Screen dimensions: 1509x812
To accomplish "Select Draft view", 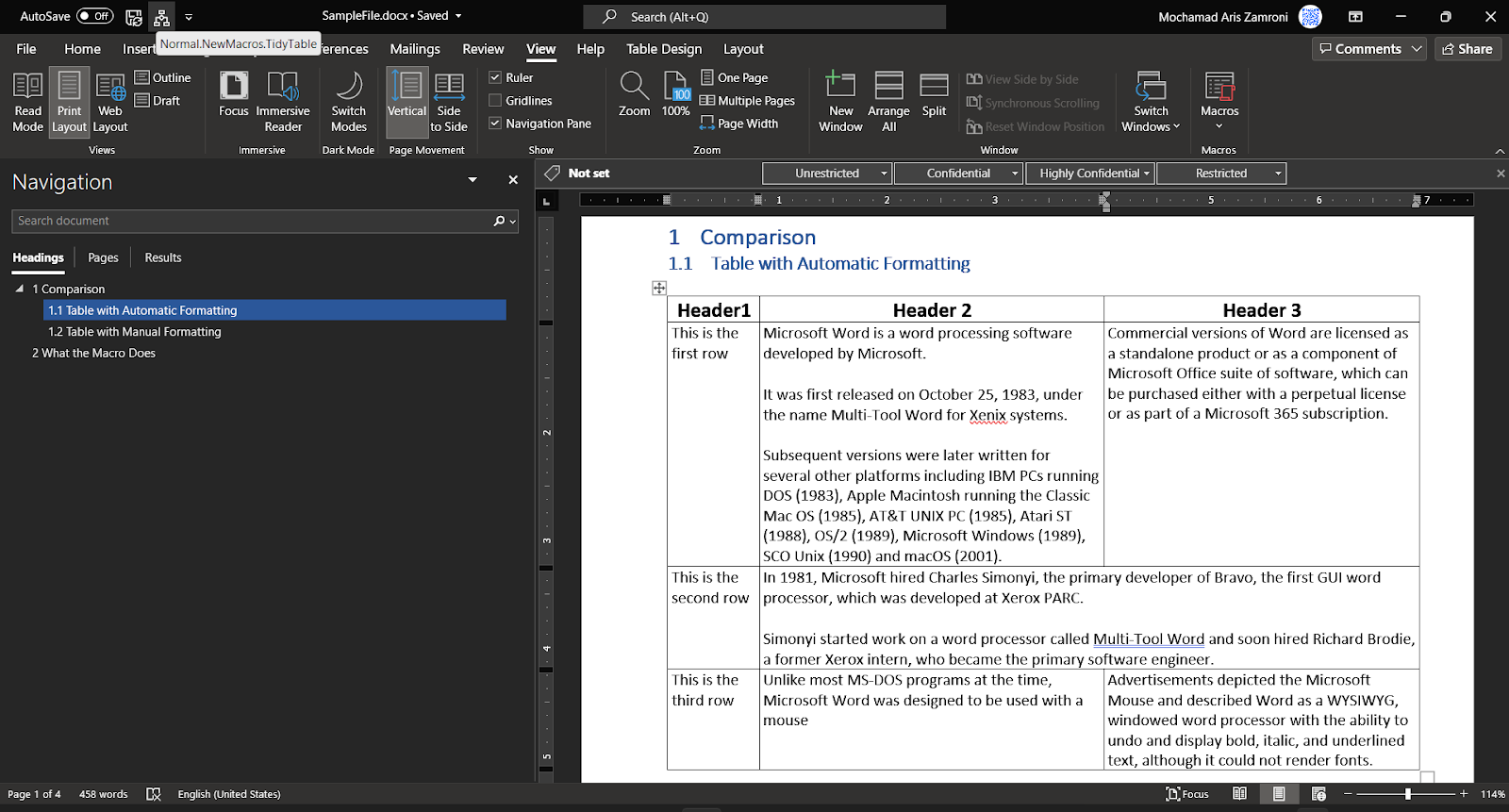I will pos(158,100).
